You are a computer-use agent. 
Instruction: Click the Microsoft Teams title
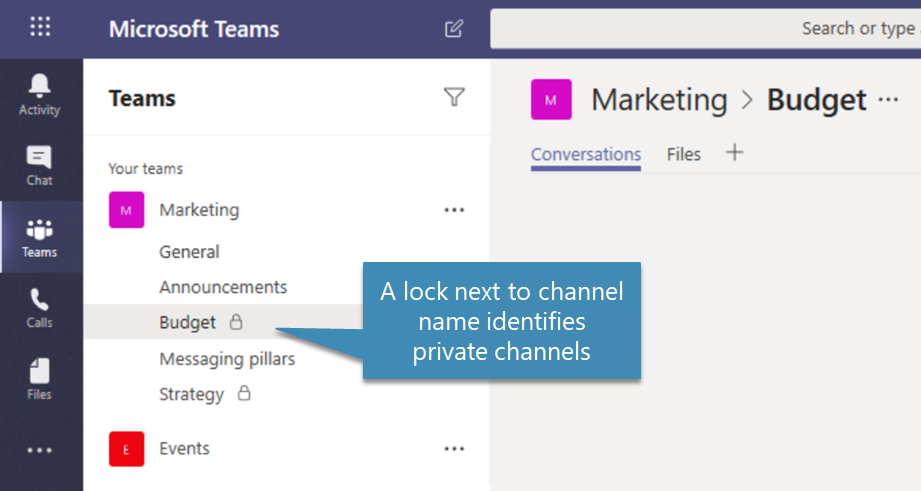coord(194,29)
